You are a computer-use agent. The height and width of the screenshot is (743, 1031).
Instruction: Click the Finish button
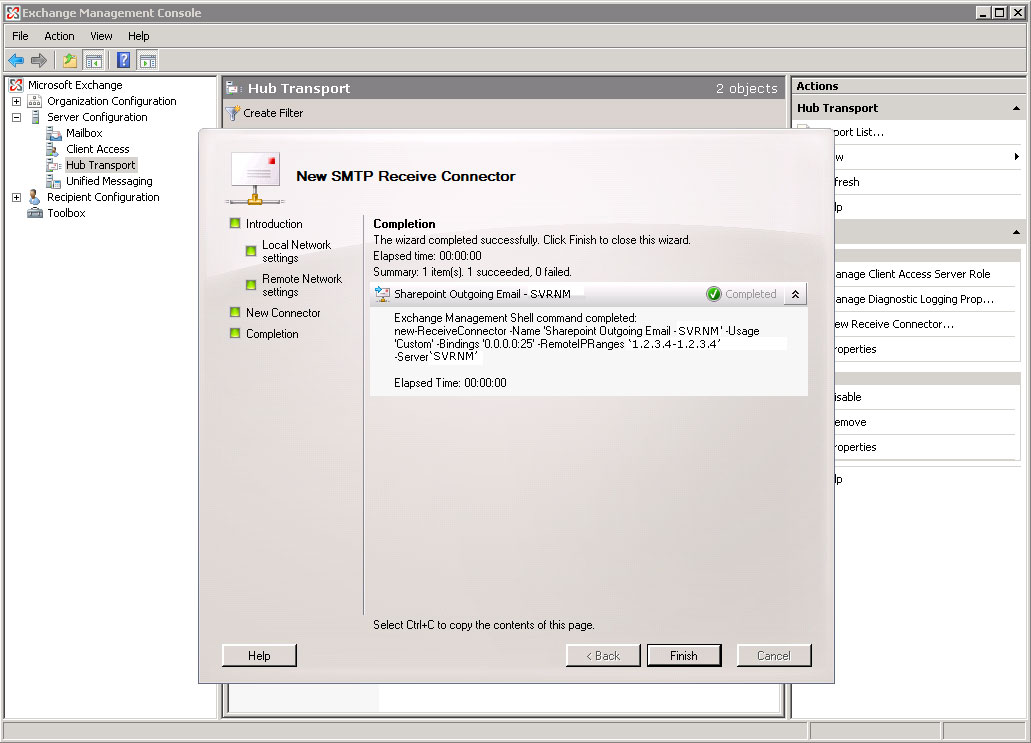[x=684, y=656]
